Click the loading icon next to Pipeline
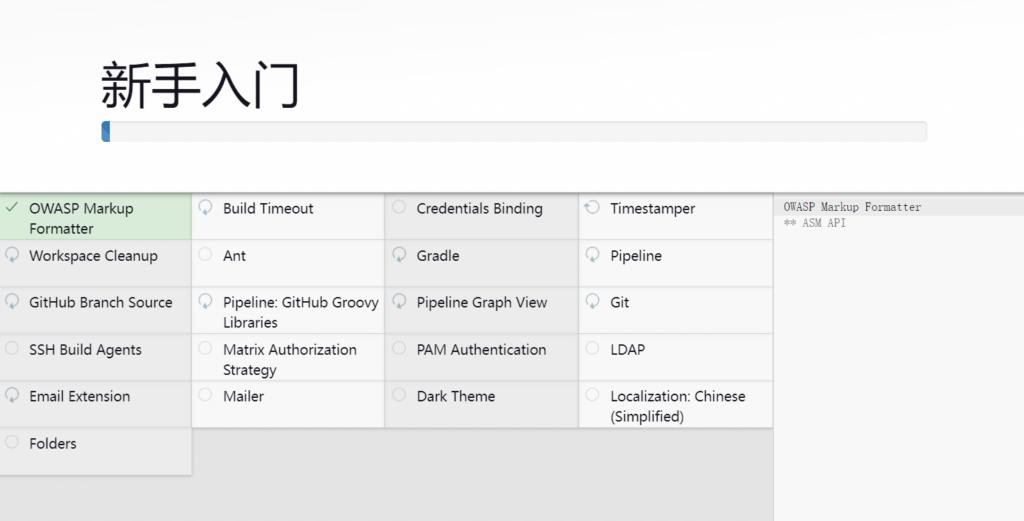 [x=592, y=255]
